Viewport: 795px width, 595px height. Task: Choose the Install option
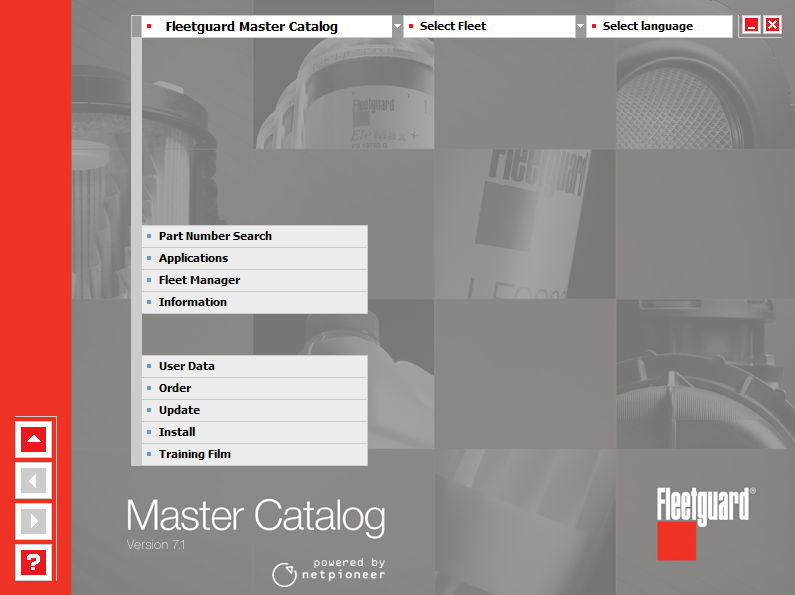click(x=177, y=432)
